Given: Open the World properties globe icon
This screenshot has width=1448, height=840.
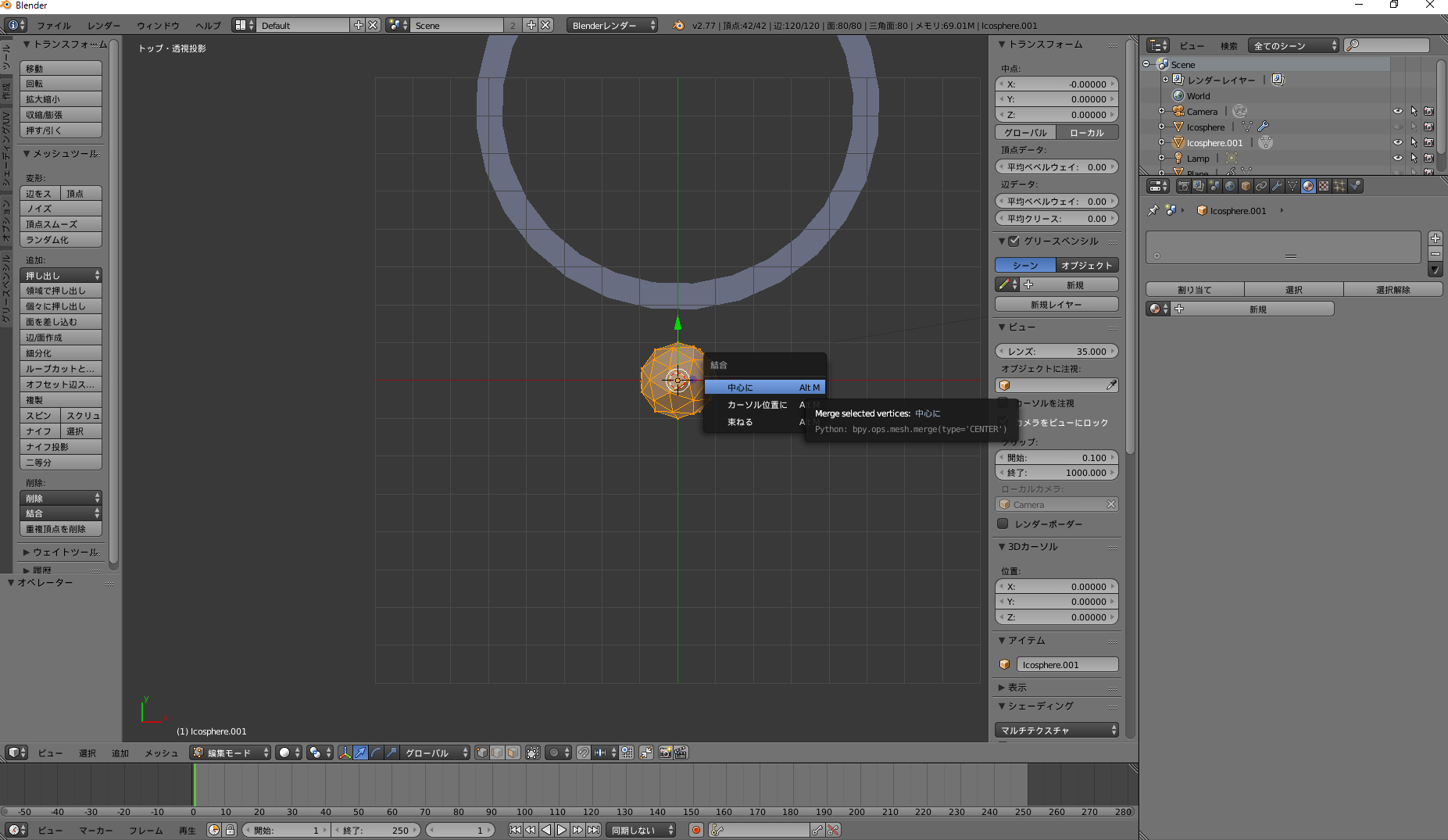Looking at the screenshot, I should tap(1230, 186).
